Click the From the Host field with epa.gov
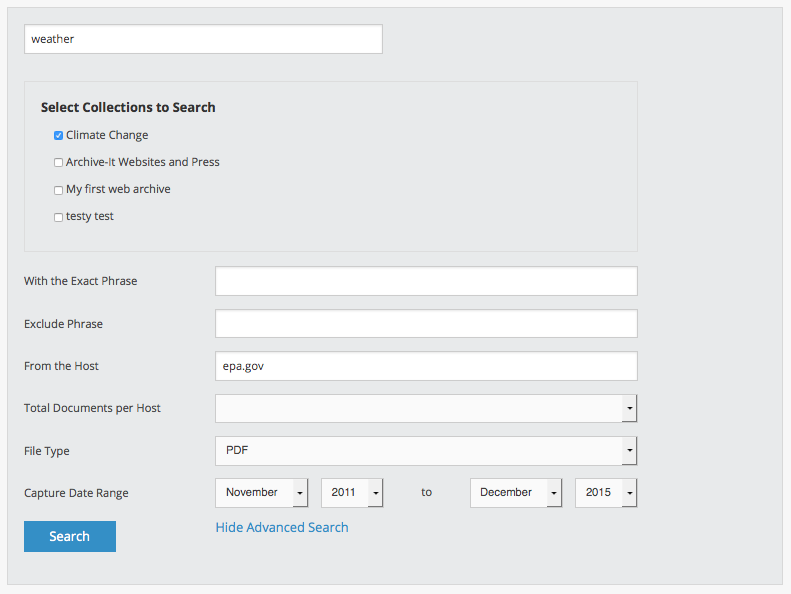Image resolution: width=791 pixels, height=594 pixels. (426, 366)
